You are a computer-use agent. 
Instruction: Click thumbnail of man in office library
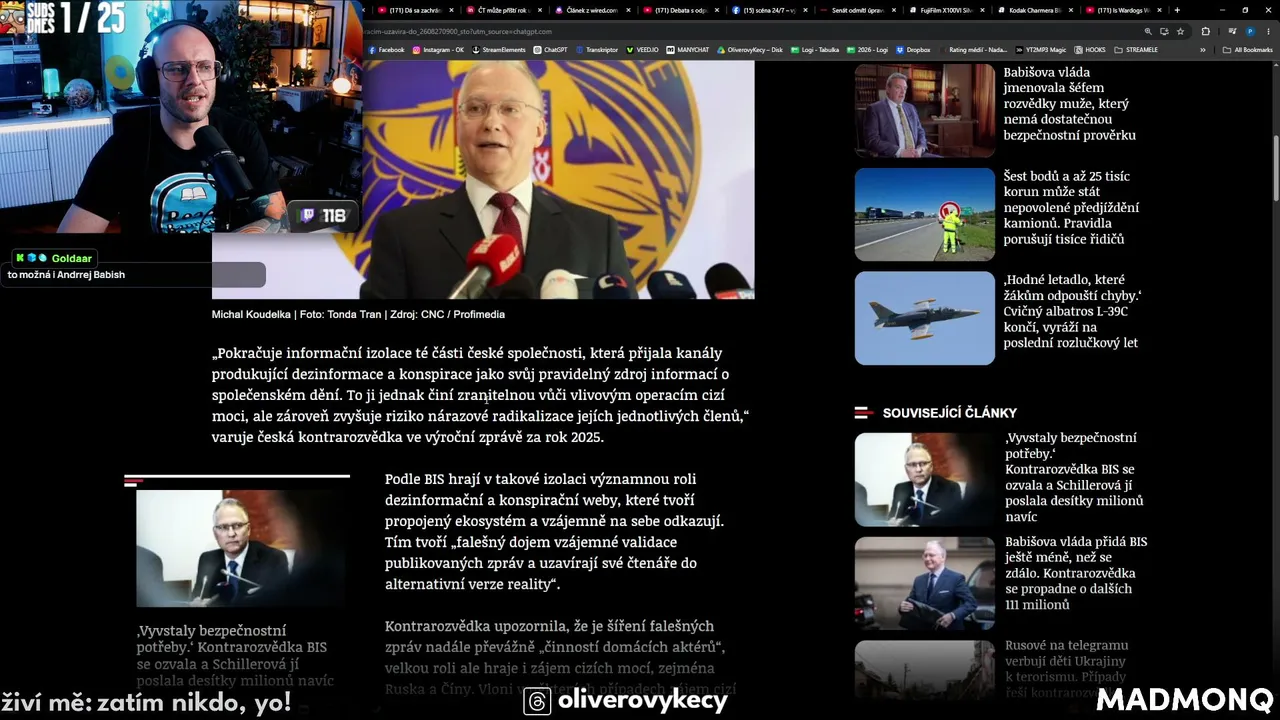pyautogui.click(x=925, y=111)
